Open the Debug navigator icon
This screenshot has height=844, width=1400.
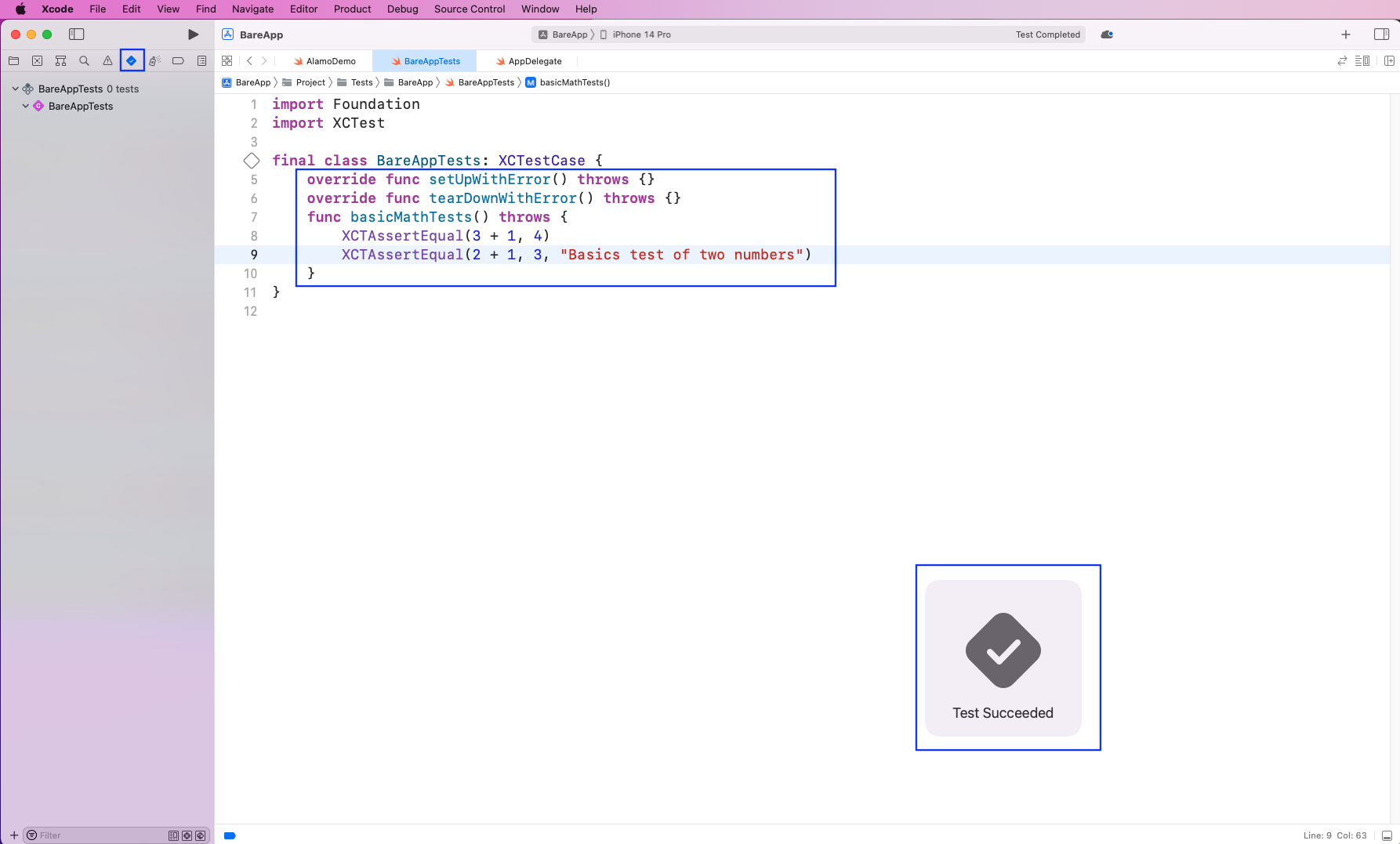coord(155,61)
